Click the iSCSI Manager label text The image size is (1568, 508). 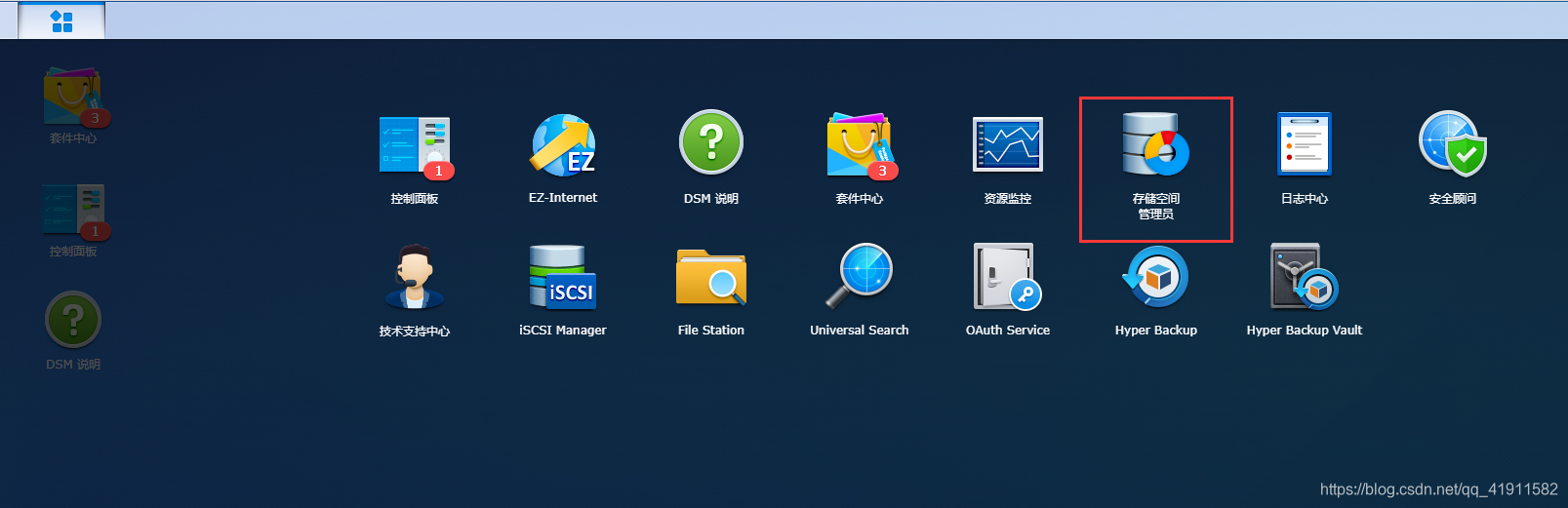563,331
